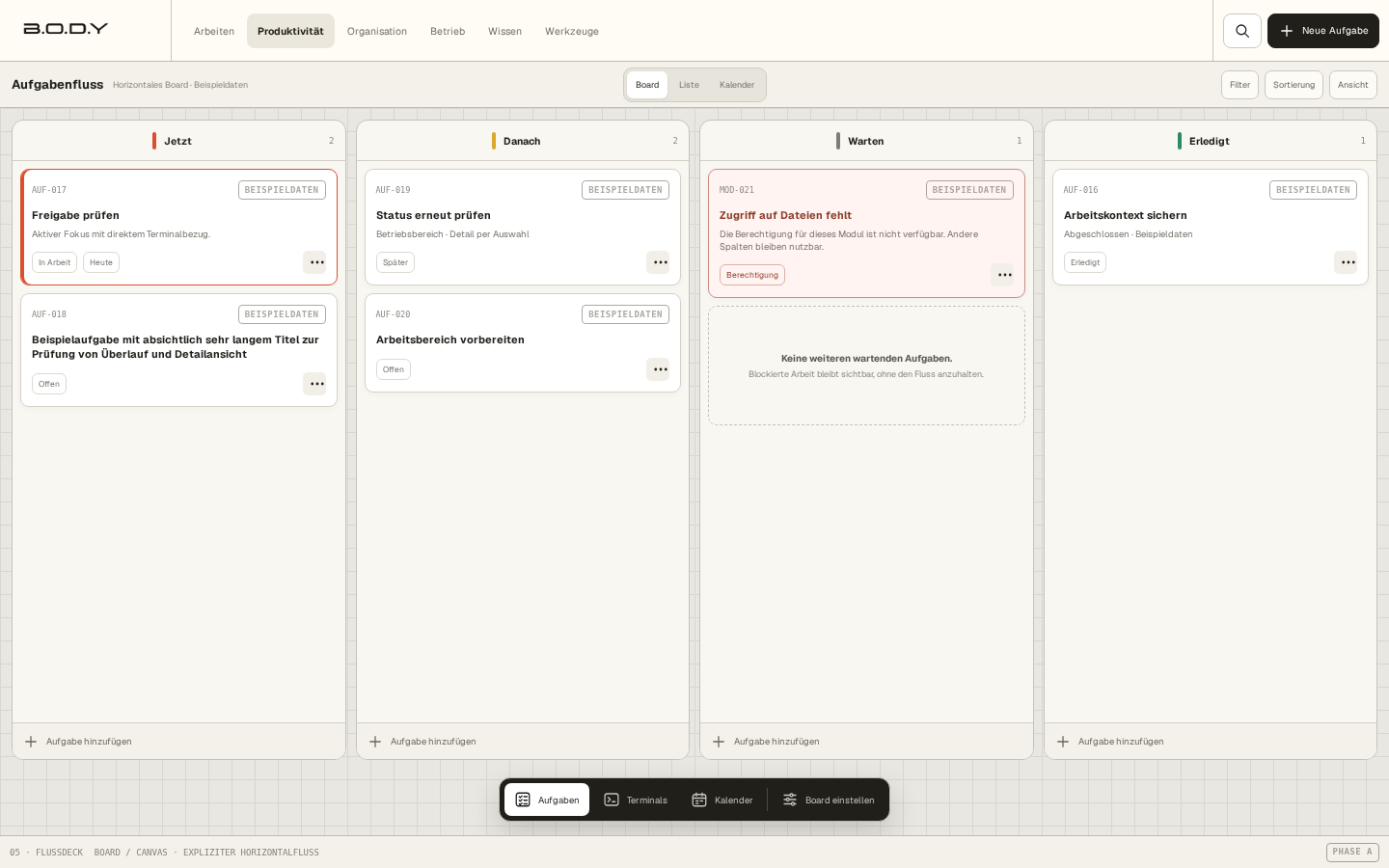This screenshot has width=1389, height=868.
Task: Open the Filter dropdown
Action: tap(1239, 85)
